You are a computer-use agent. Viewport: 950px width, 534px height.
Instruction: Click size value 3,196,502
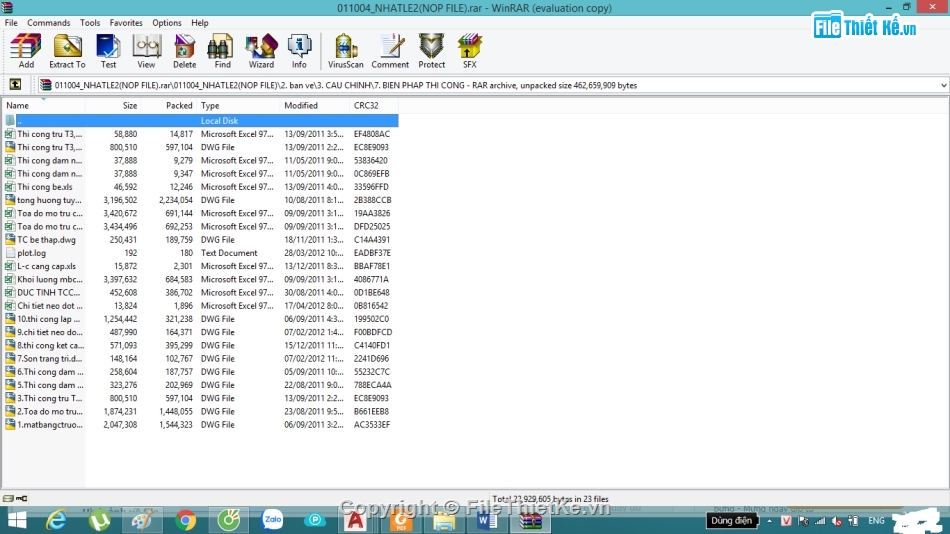pyautogui.click(x=120, y=200)
